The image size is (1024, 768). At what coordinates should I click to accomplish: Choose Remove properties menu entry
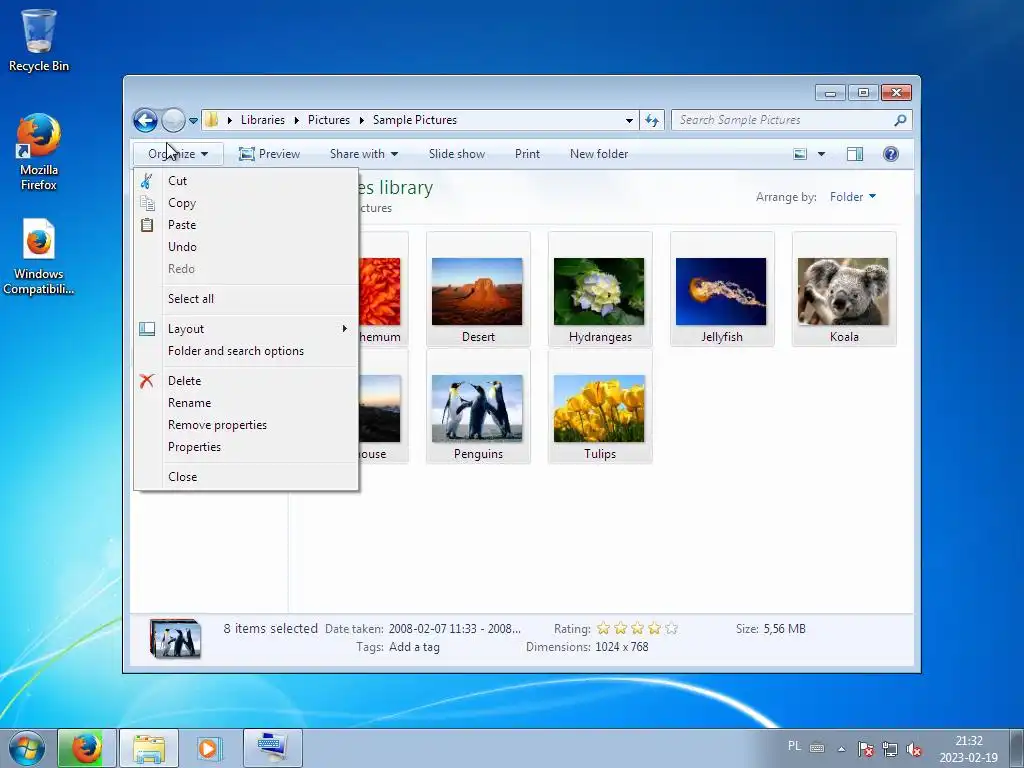pos(246,425)
